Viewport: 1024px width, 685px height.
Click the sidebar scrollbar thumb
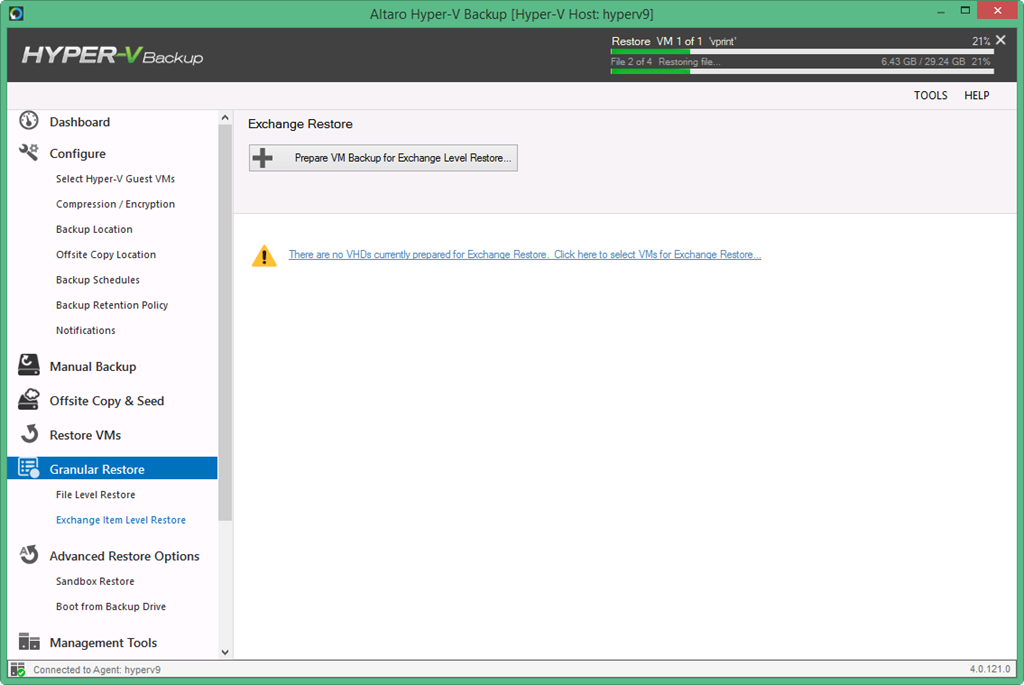(225, 323)
